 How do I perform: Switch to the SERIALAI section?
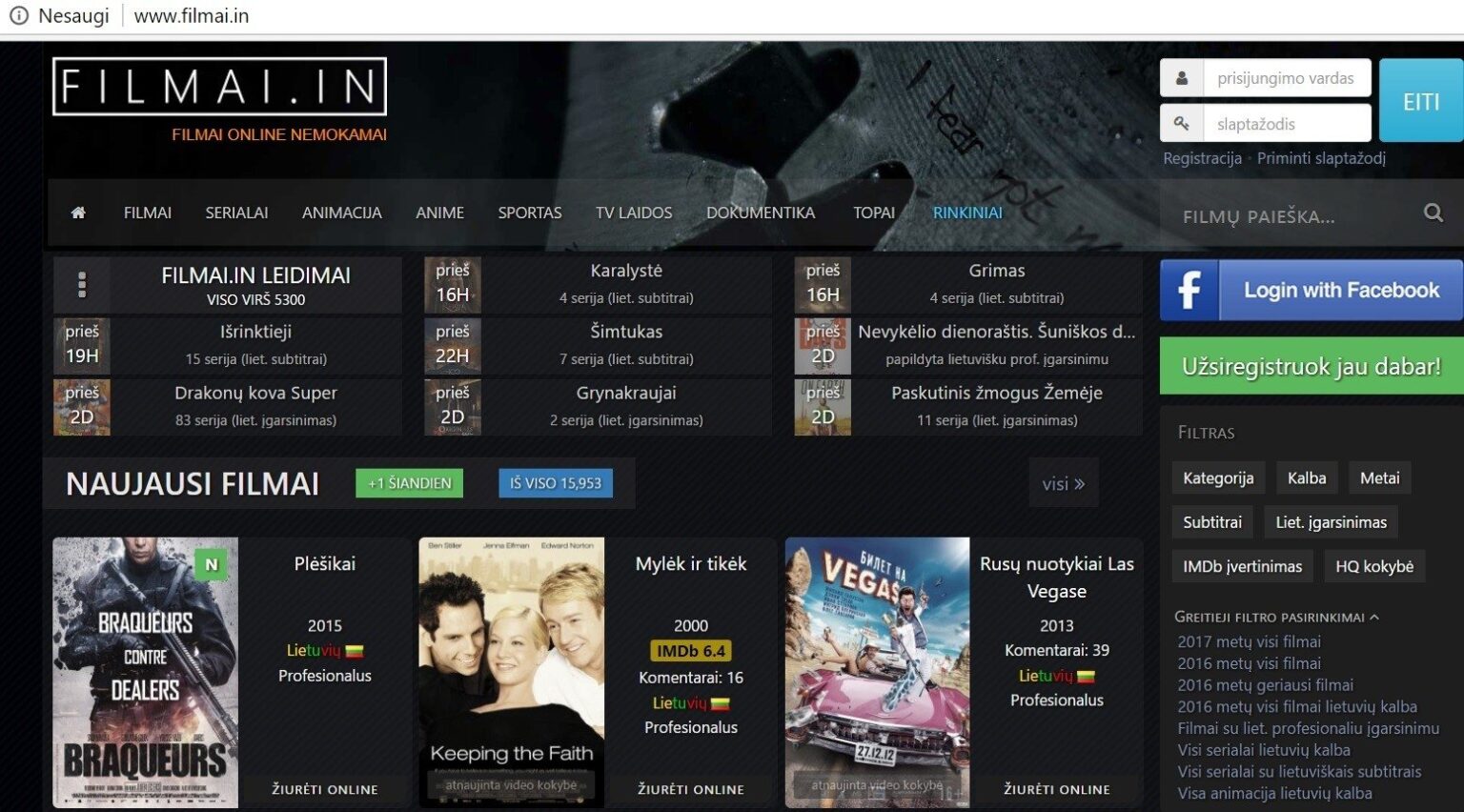tap(236, 213)
